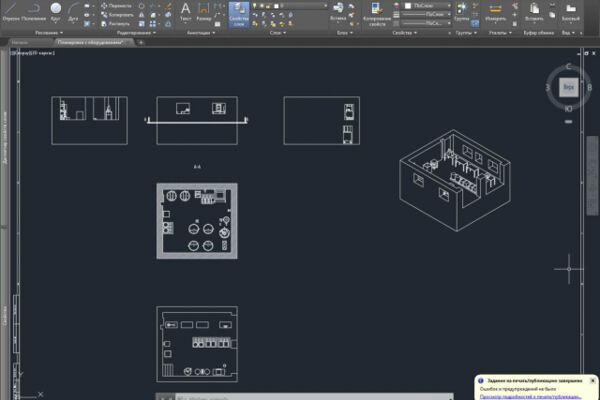Open the Свойства side palette tab
Screen dimensions: 600x400
point(5,316)
